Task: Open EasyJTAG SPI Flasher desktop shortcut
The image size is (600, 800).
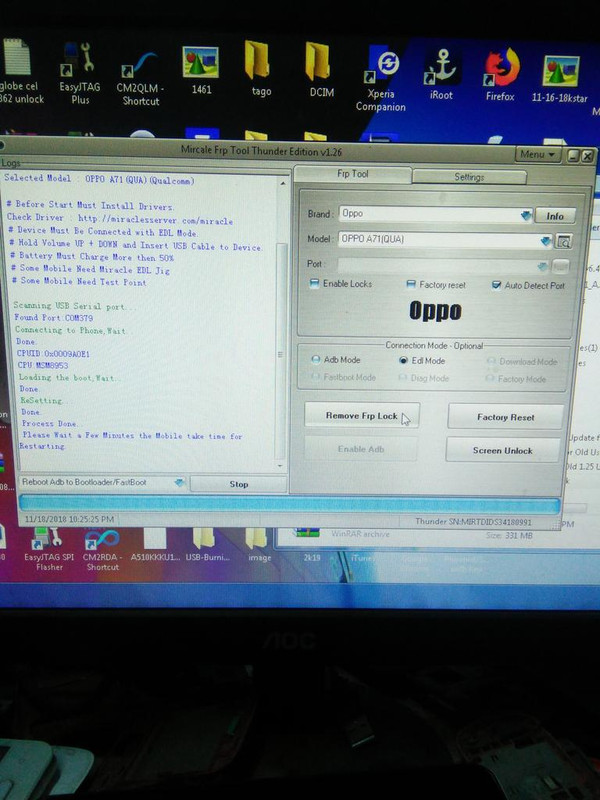Action: tap(49, 548)
